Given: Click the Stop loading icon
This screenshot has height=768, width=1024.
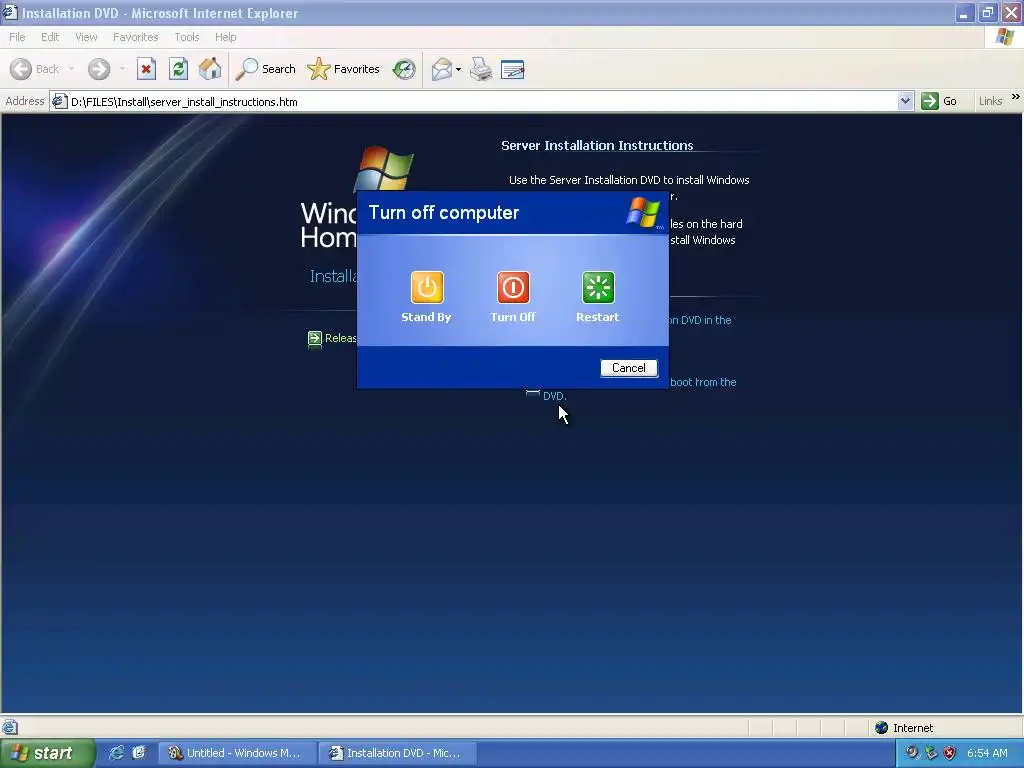Looking at the screenshot, I should [146, 69].
